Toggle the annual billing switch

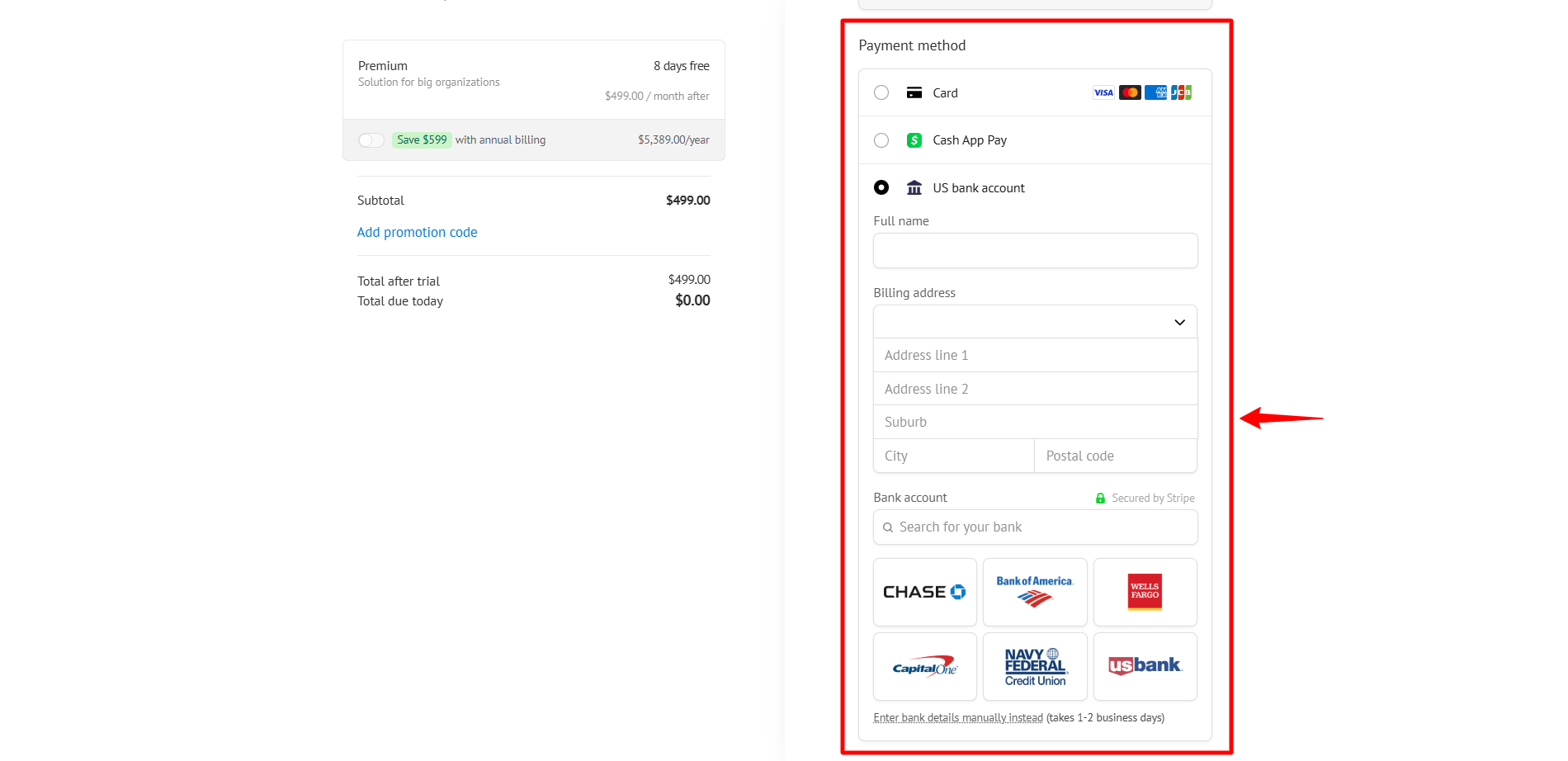pyautogui.click(x=371, y=140)
